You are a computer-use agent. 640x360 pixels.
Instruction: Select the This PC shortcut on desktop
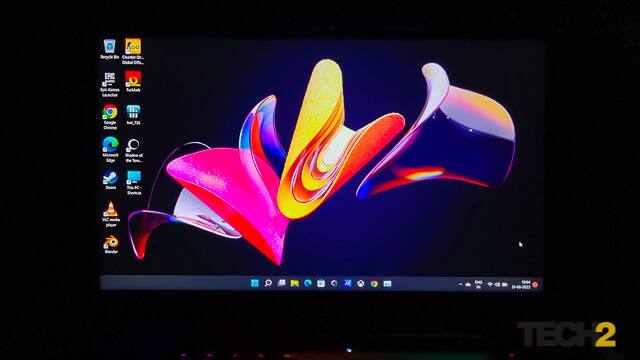pyautogui.click(x=133, y=182)
